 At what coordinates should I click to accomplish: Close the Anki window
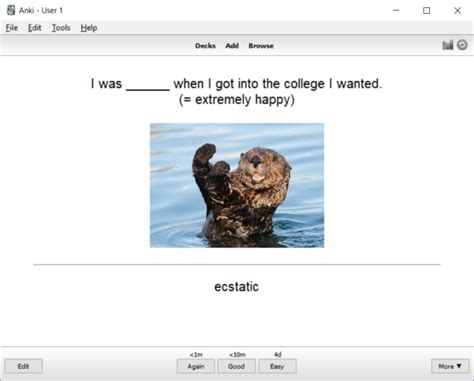tap(457, 10)
